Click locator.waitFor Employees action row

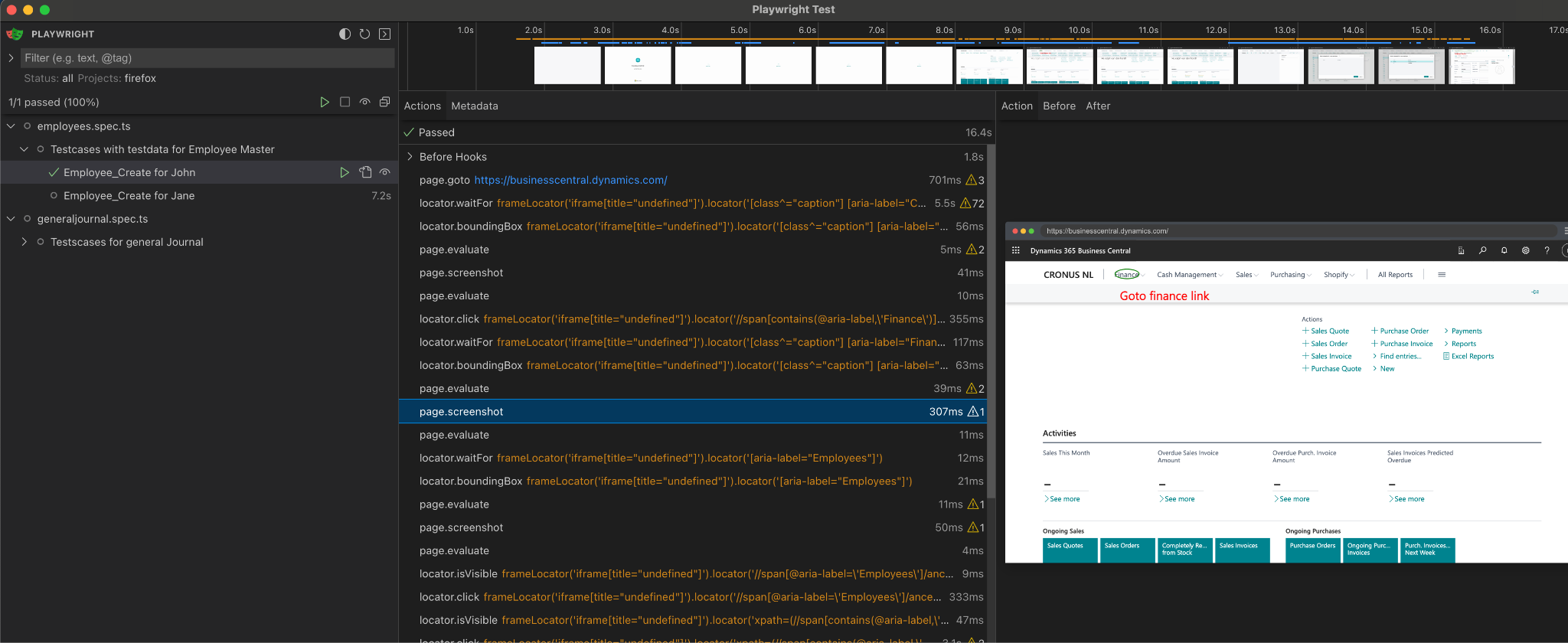pyautogui.click(x=693, y=458)
